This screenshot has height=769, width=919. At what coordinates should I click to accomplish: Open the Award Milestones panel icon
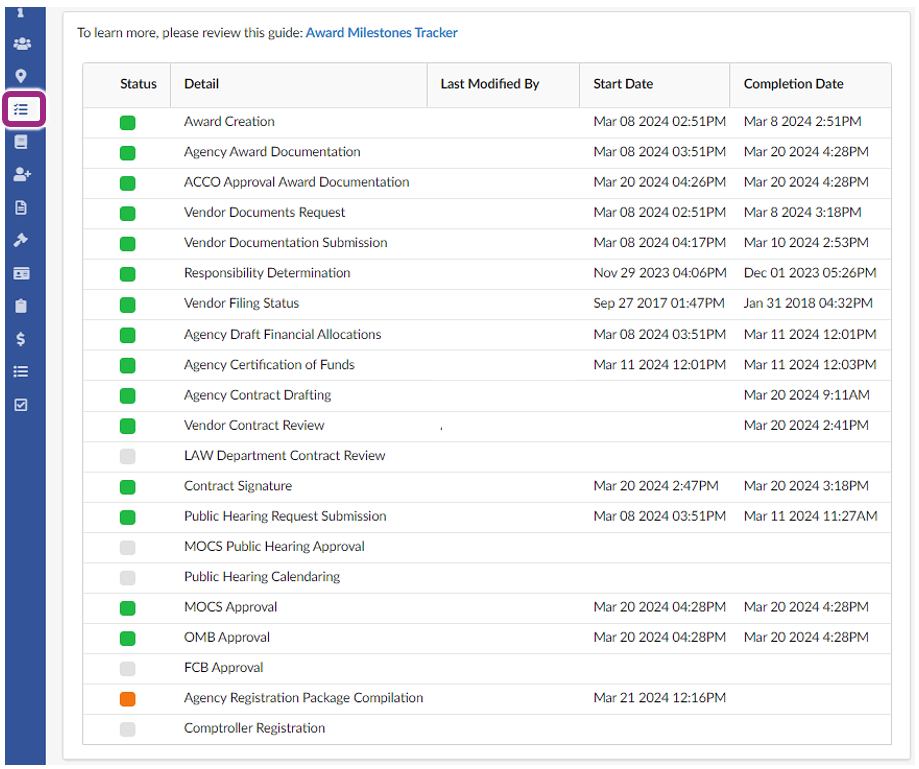(x=20, y=109)
